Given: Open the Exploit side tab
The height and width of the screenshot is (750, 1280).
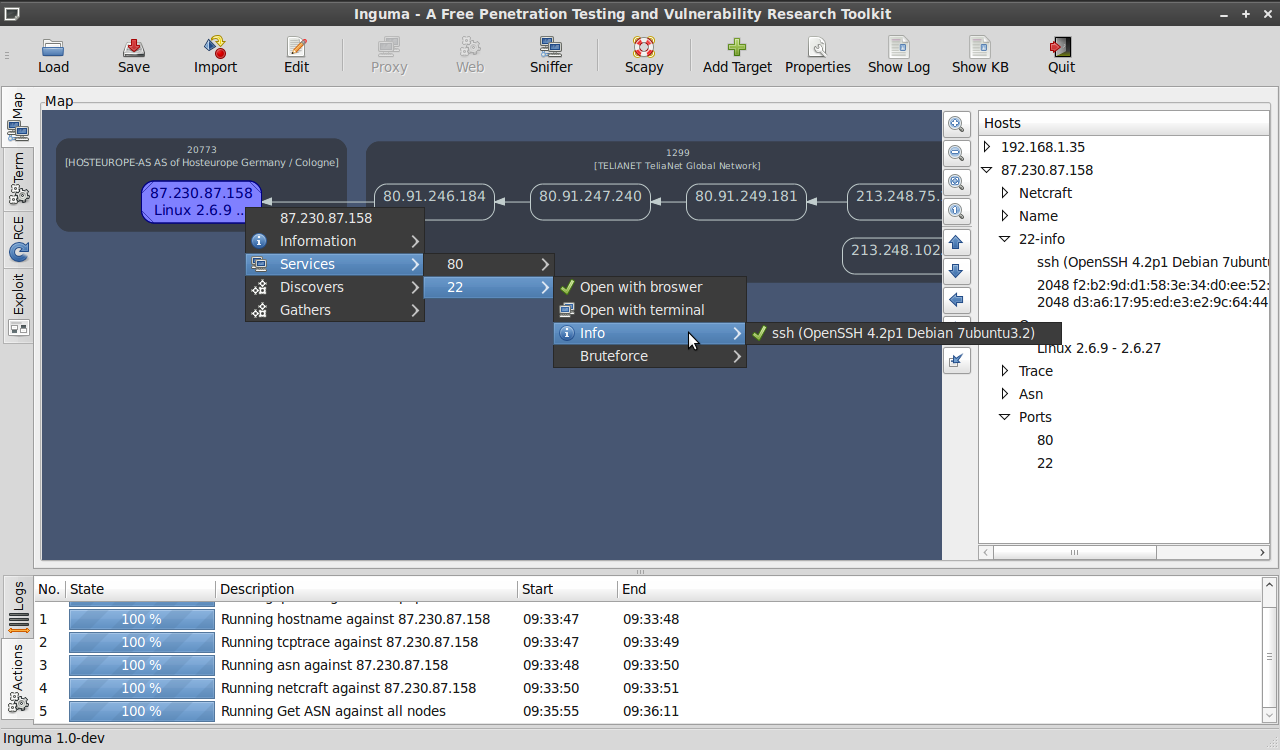Looking at the screenshot, I should [x=17, y=306].
